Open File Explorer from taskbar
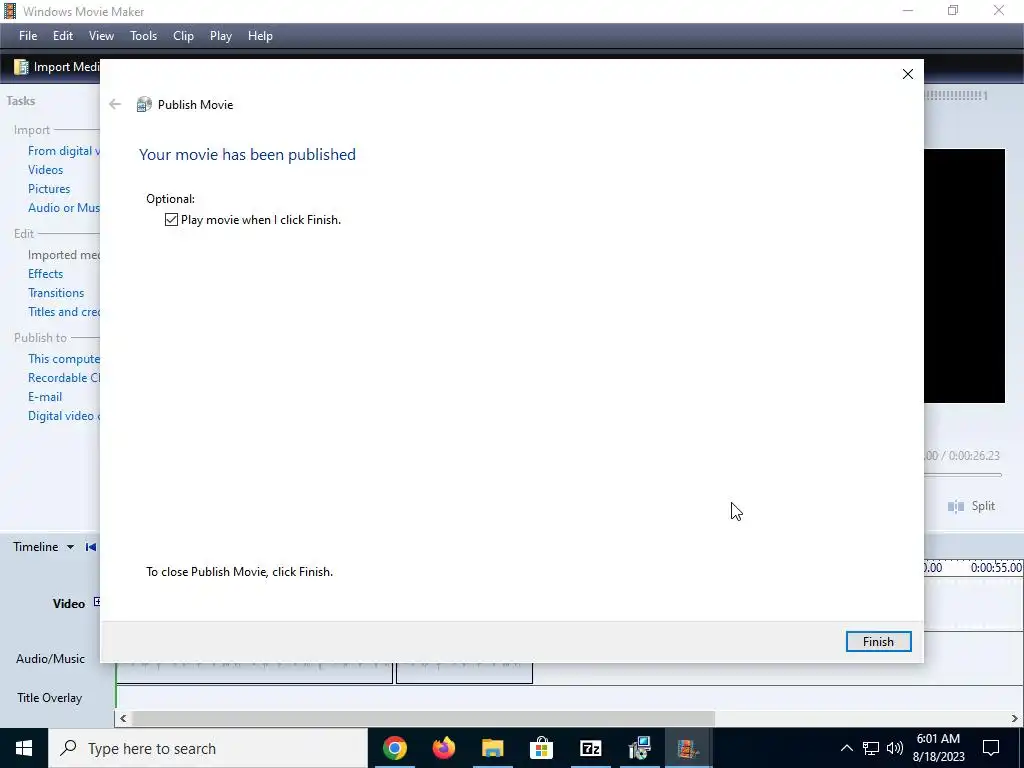This screenshot has height=768, width=1024. (492, 748)
